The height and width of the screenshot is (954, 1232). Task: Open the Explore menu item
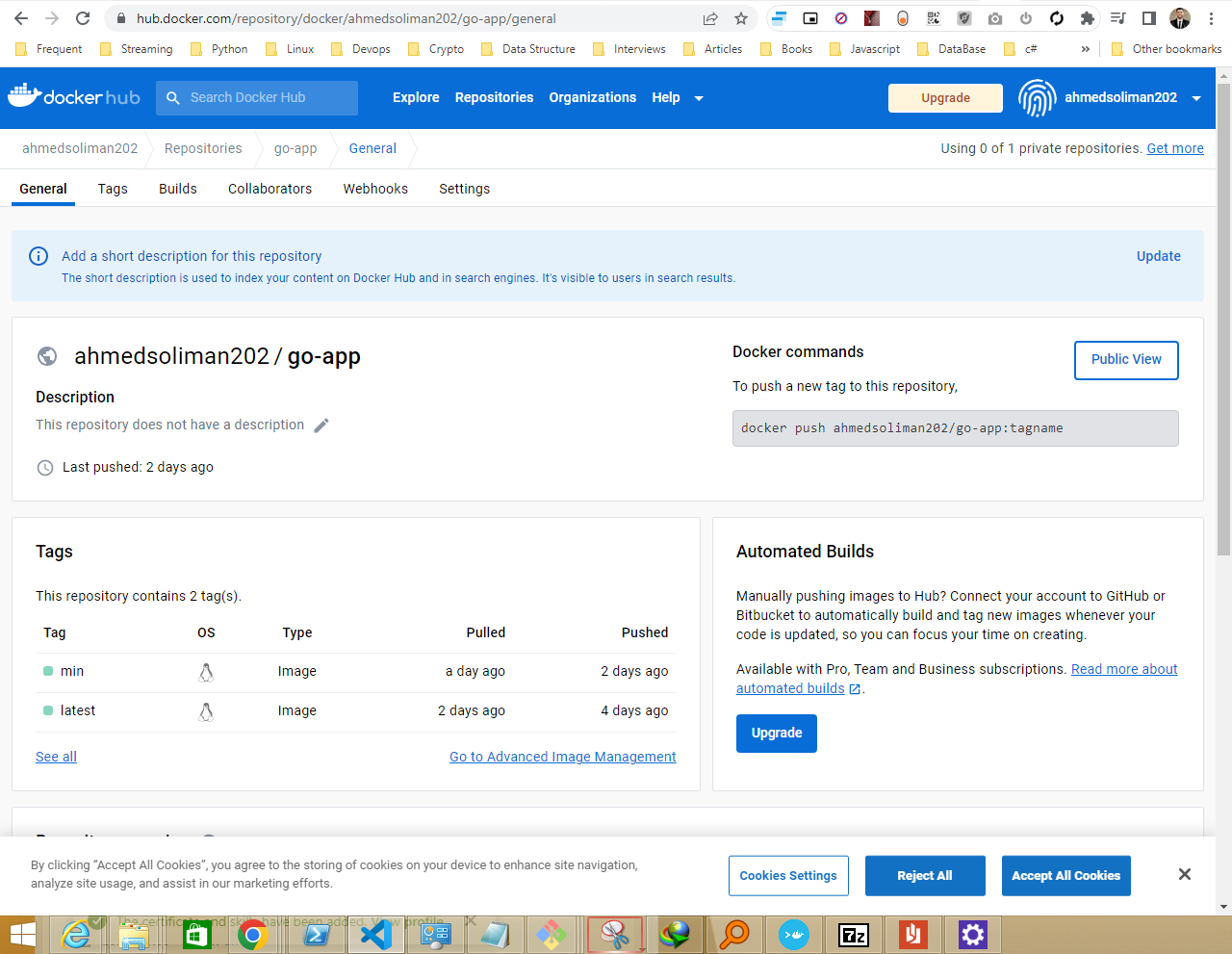coord(416,97)
